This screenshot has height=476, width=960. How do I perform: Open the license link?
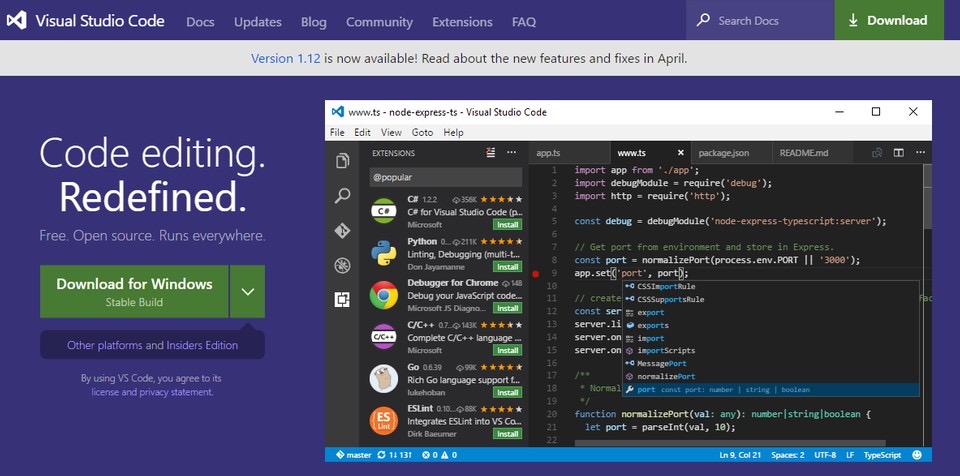point(107,392)
